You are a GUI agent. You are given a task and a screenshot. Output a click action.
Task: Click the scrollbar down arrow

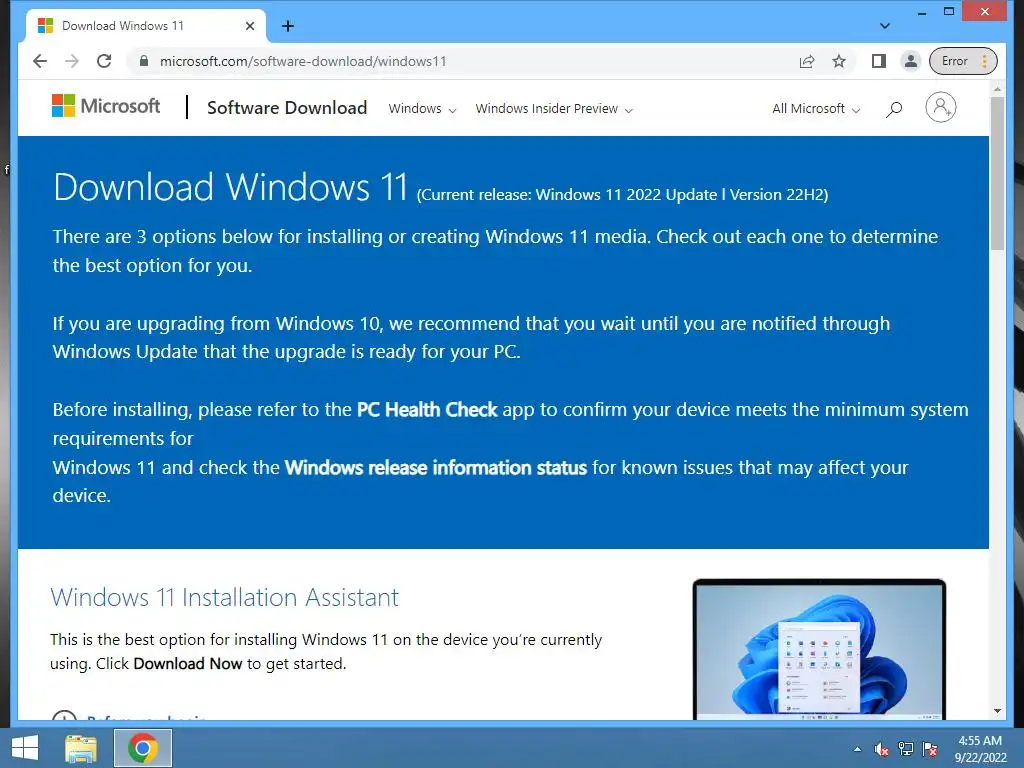(x=997, y=711)
